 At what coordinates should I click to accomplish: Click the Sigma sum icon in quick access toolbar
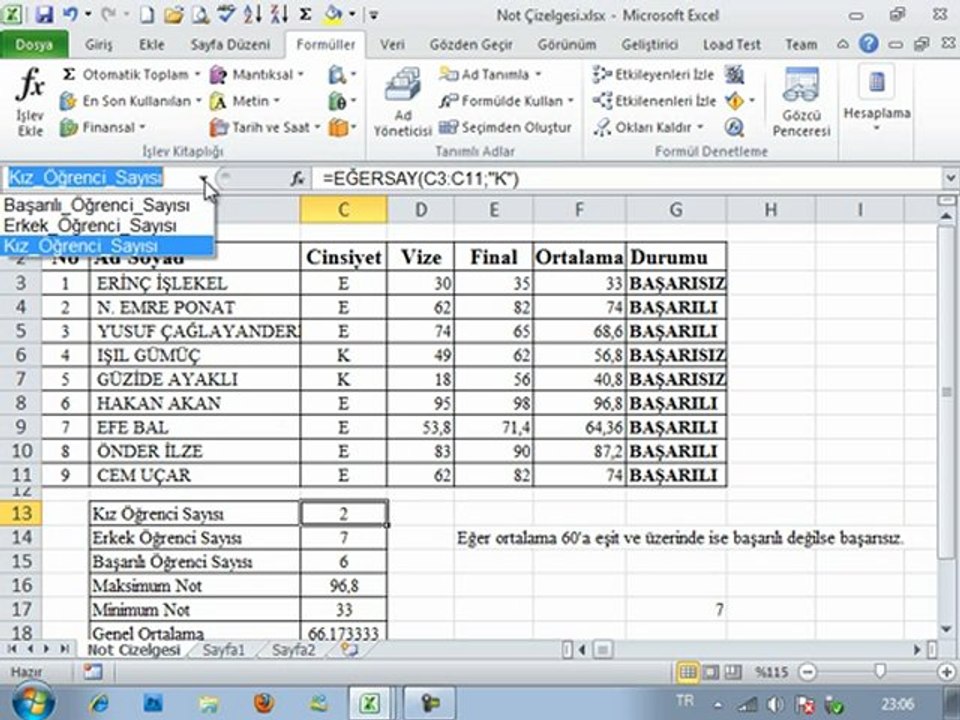point(306,14)
